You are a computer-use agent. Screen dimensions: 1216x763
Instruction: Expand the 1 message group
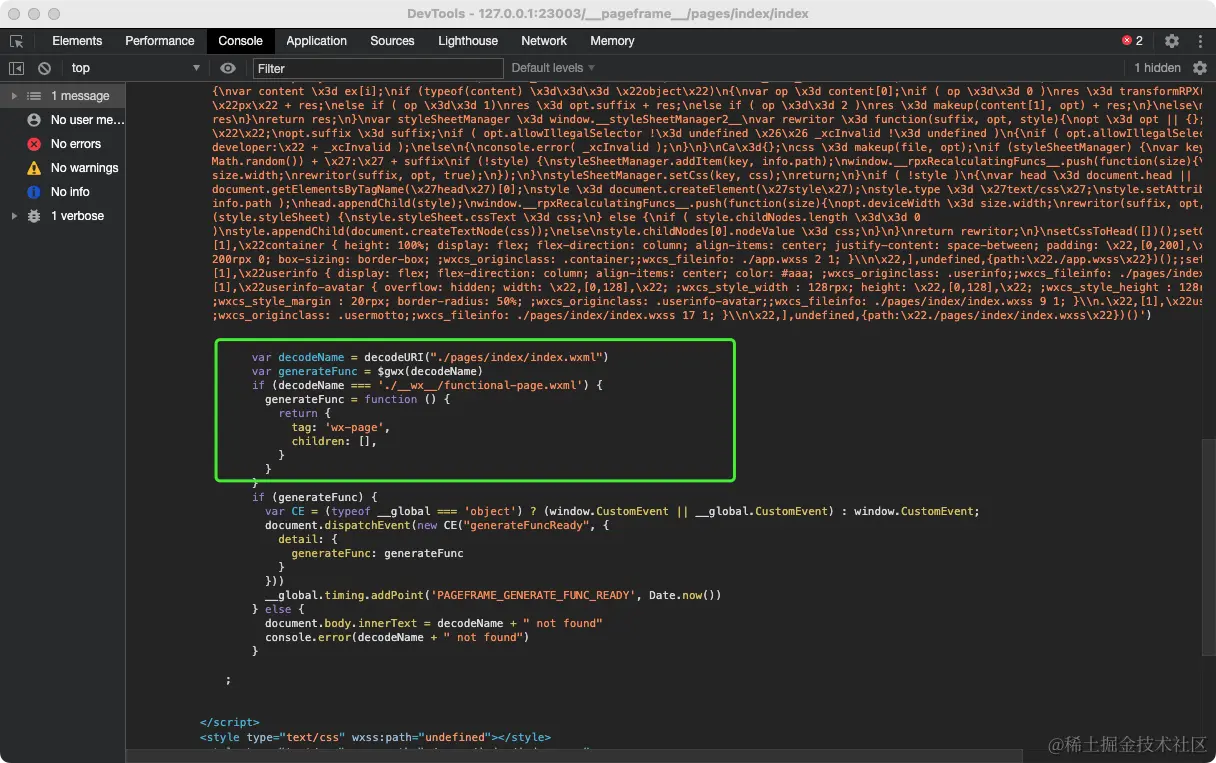click(13, 96)
